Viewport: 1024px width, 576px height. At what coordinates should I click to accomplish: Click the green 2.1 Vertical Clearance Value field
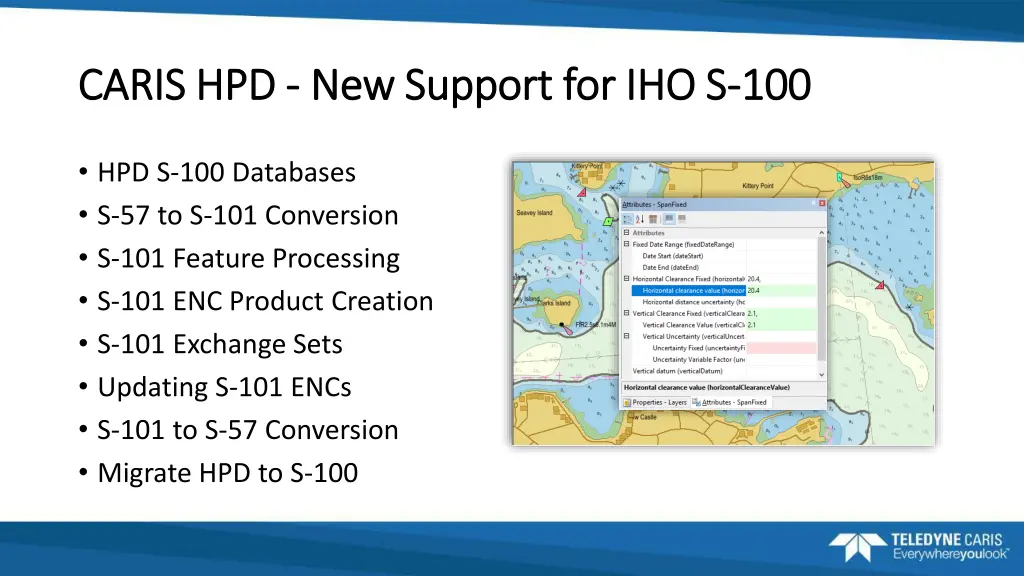point(781,325)
